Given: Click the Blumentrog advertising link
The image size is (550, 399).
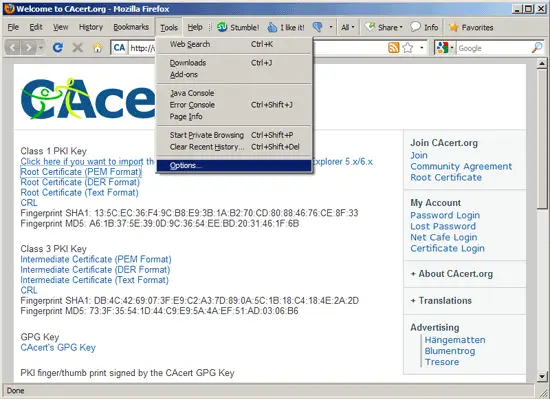Looking at the screenshot, I should 450,351.
